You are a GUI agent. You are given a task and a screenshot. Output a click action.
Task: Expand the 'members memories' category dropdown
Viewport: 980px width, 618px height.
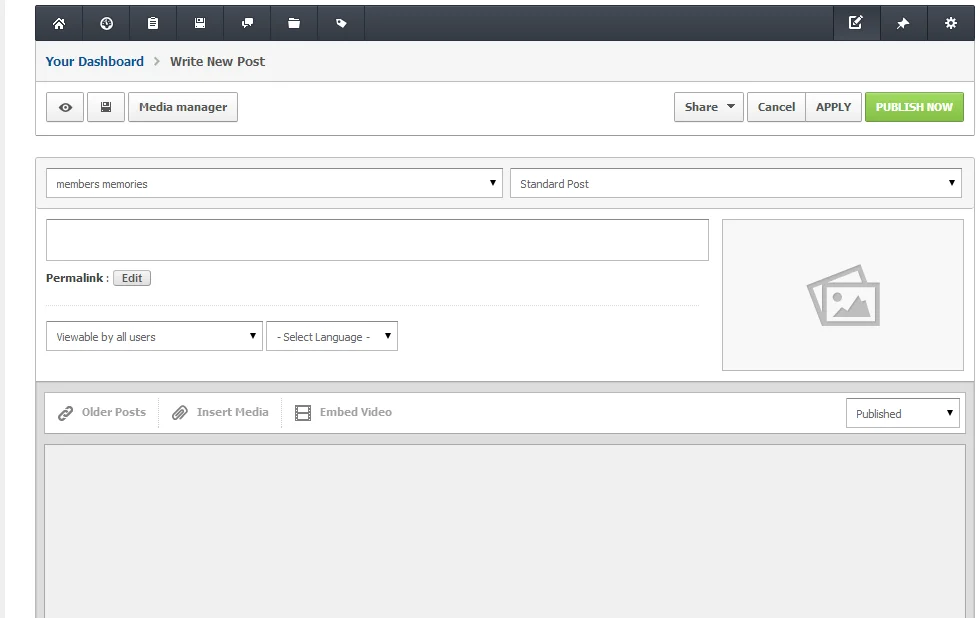[274, 183]
